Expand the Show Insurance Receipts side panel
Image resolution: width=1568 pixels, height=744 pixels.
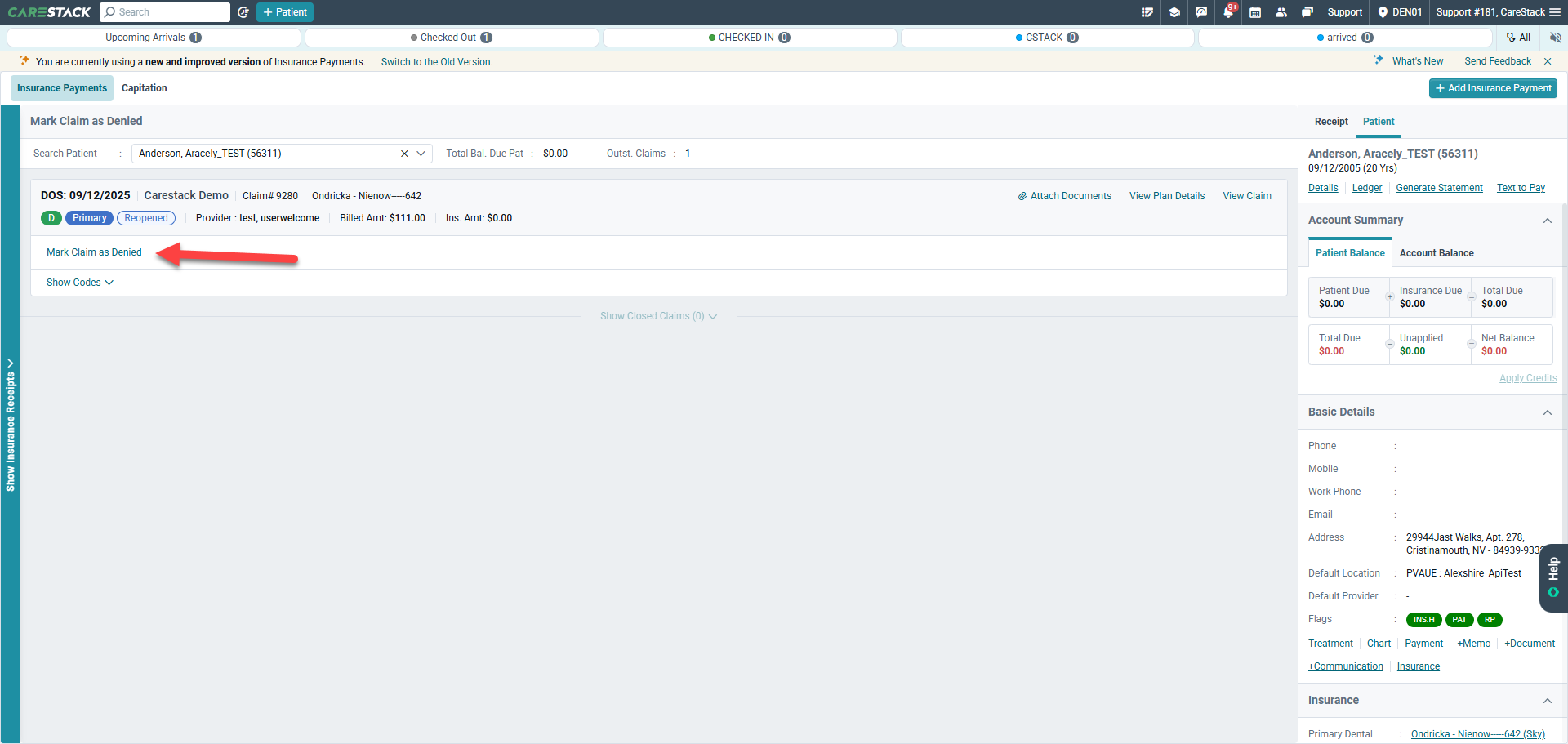click(11, 425)
